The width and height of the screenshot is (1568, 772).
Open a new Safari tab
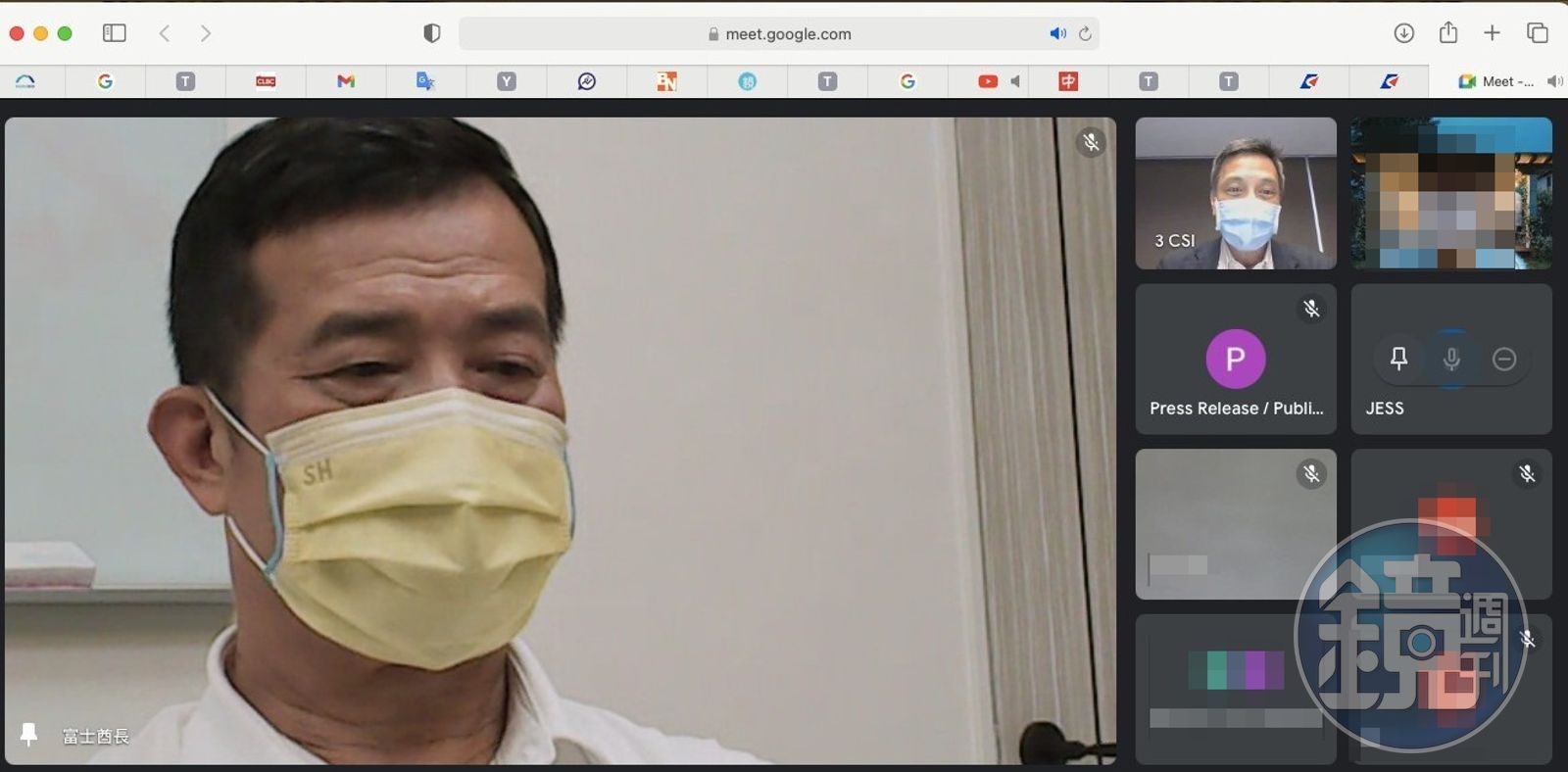point(1492,33)
